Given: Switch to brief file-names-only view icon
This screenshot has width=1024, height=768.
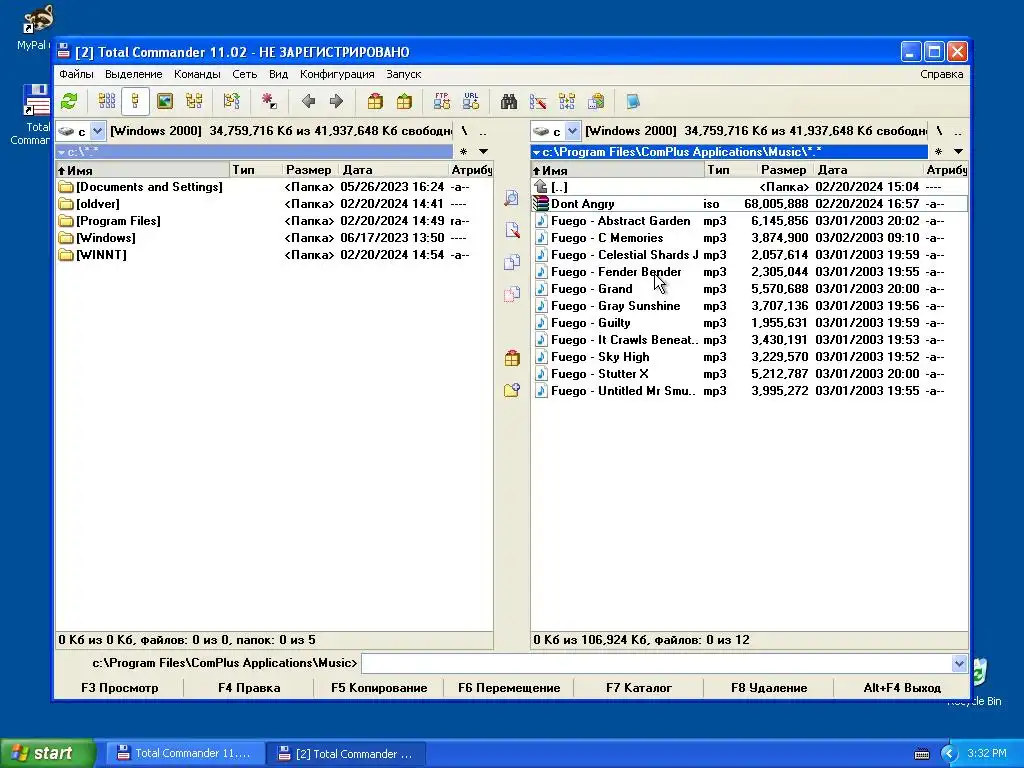Looking at the screenshot, I should coord(106,101).
